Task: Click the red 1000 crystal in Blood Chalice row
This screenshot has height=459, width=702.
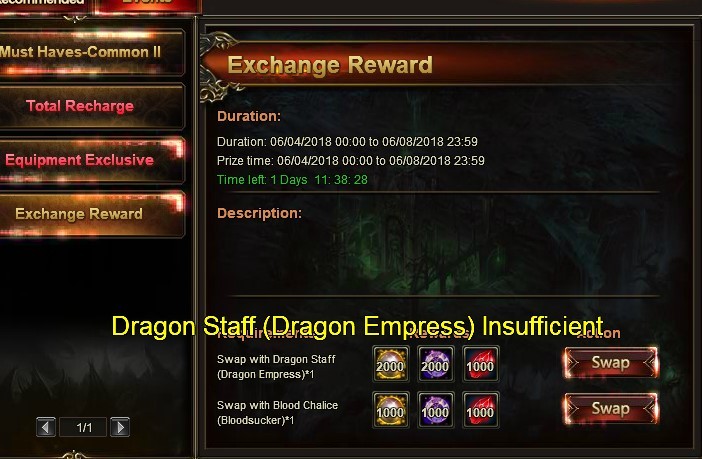Action: pyautogui.click(x=481, y=409)
